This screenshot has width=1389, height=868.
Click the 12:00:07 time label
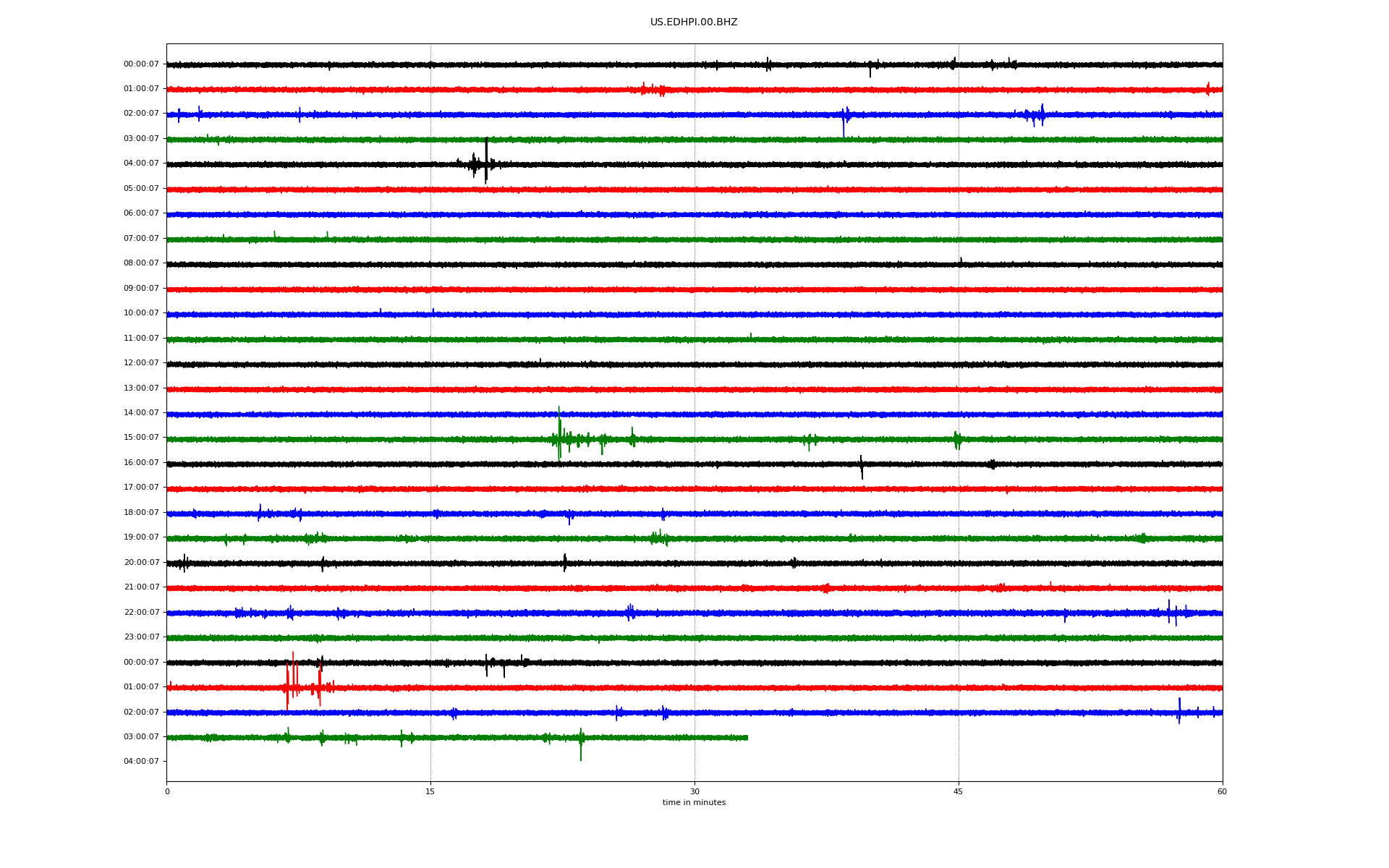[141, 363]
